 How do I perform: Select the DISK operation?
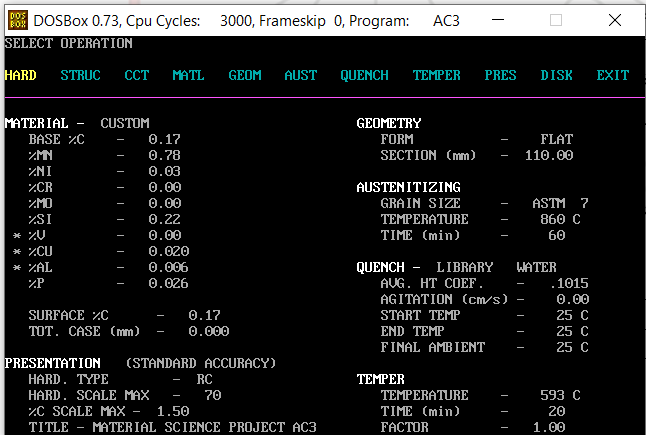pyautogui.click(x=556, y=75)
